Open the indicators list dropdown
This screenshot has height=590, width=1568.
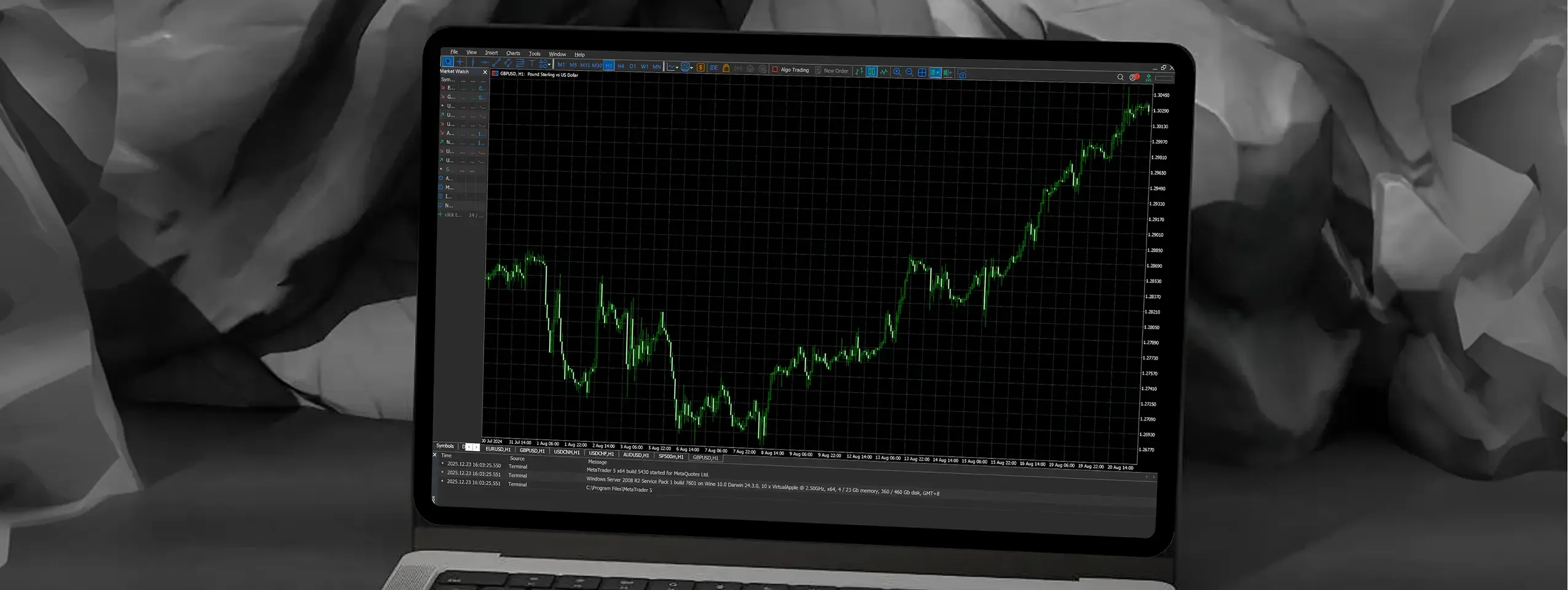[x=677, y=68]
